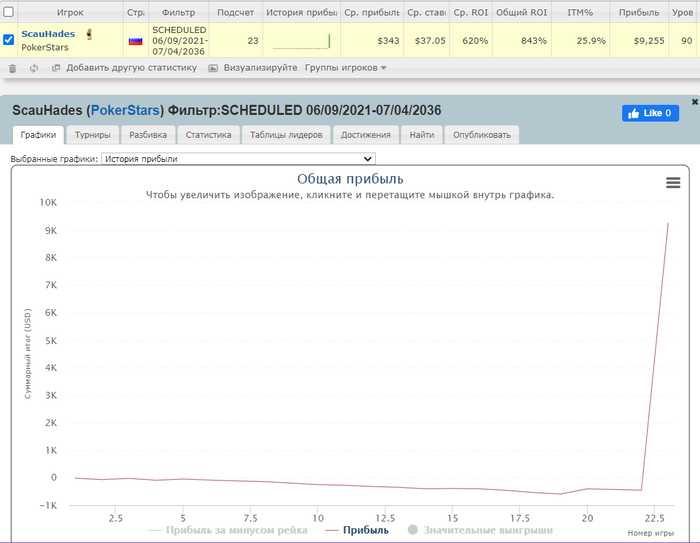
Task: Open the Разбивка tab
Action: [x=148, y=135]
